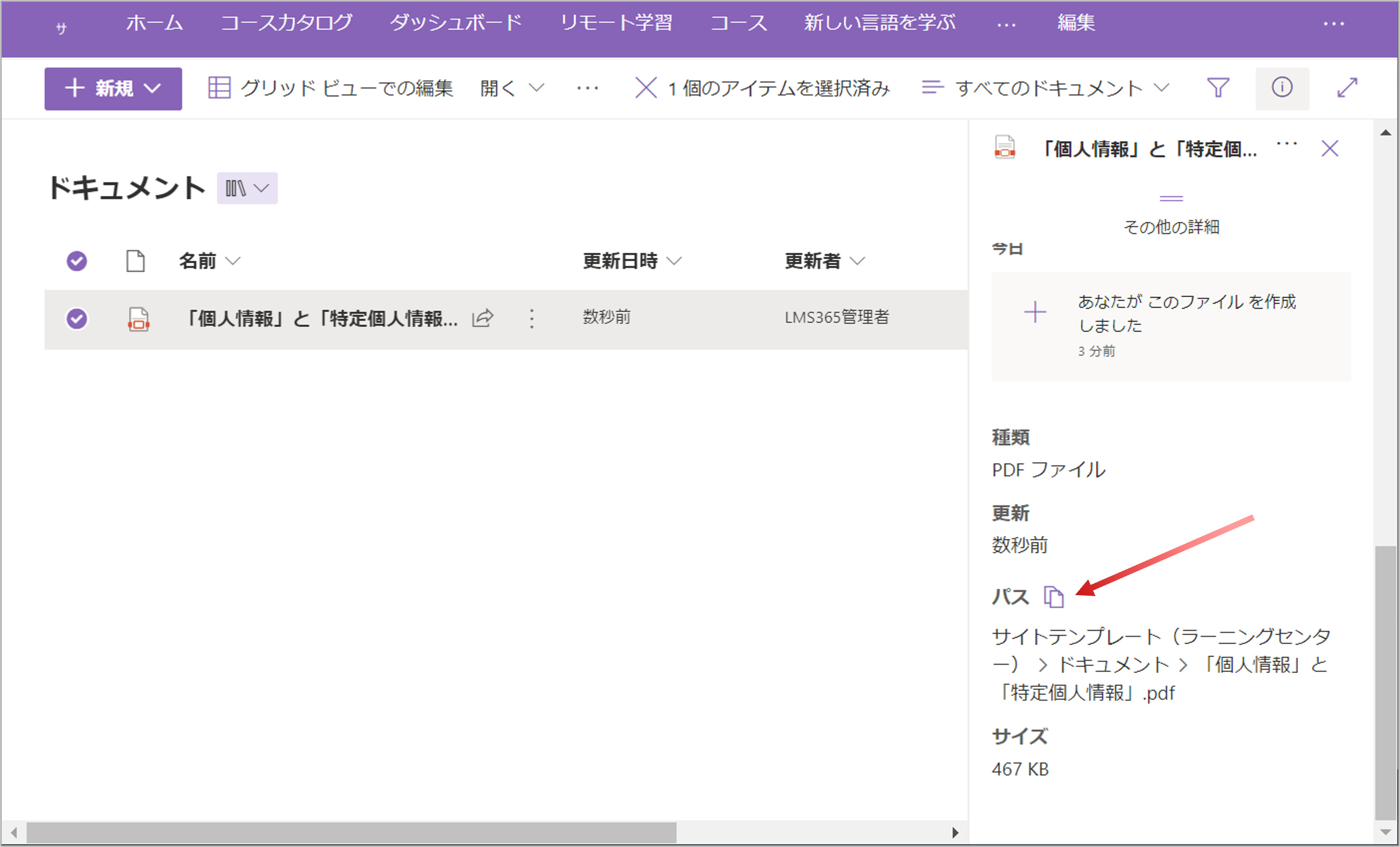This screenshot has height=847, width=1400.
Task: Open the 名前 column sort menu
Action: 209,261
